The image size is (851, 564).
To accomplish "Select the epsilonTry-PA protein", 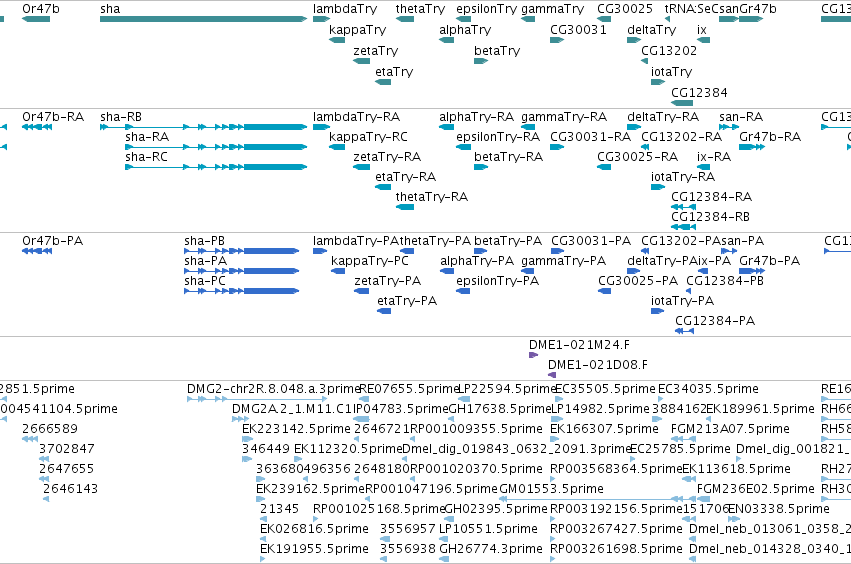I will 463,291.
